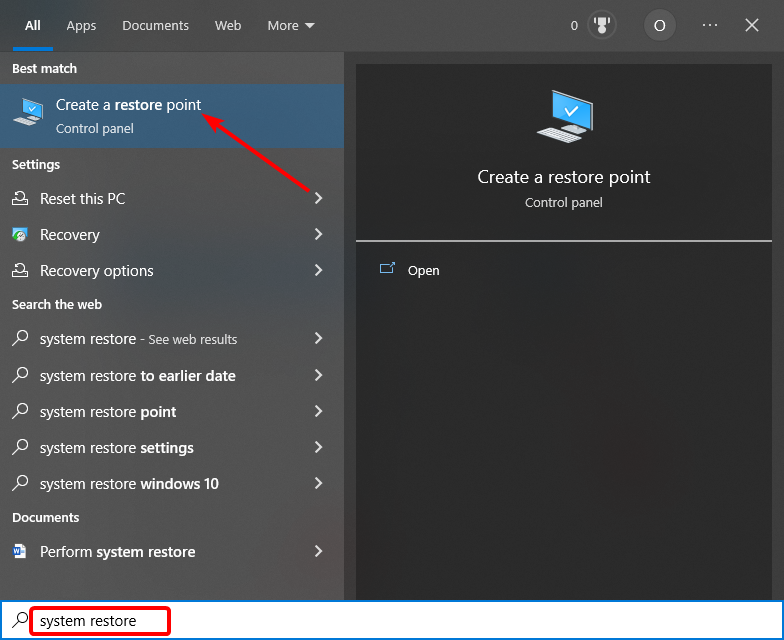
Task: Click the search icon beside 'system restore - See web results'
Action: (20, 338)
